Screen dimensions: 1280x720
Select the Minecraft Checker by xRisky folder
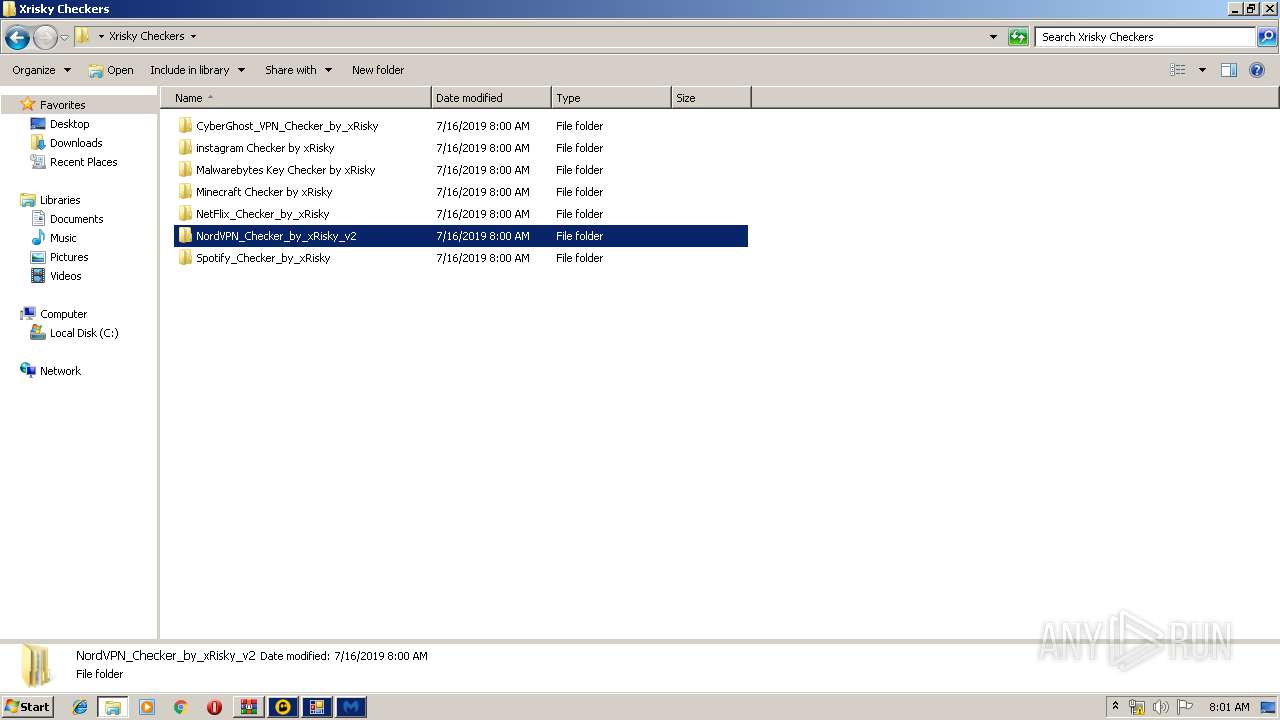click(461, 192)
